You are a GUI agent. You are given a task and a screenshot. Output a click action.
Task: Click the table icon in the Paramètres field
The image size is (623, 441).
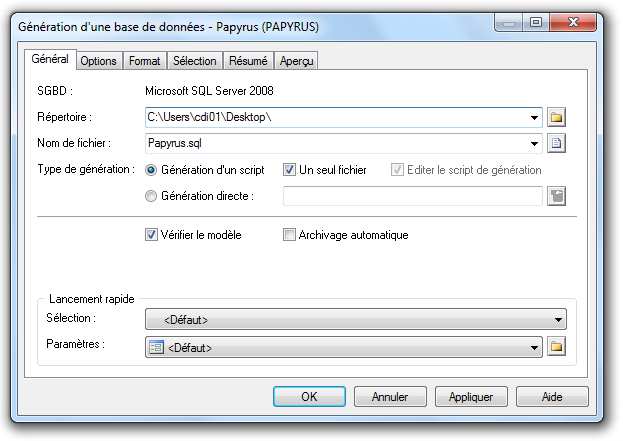coord(156,347)
